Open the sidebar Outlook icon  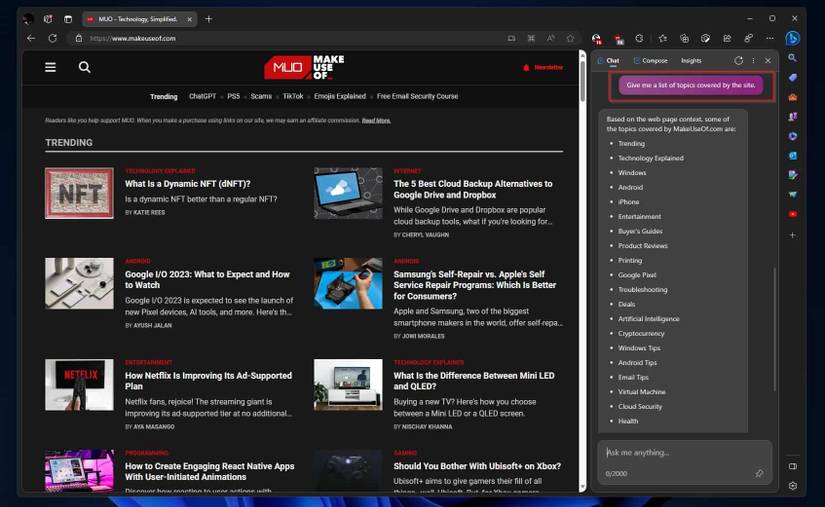792,156
